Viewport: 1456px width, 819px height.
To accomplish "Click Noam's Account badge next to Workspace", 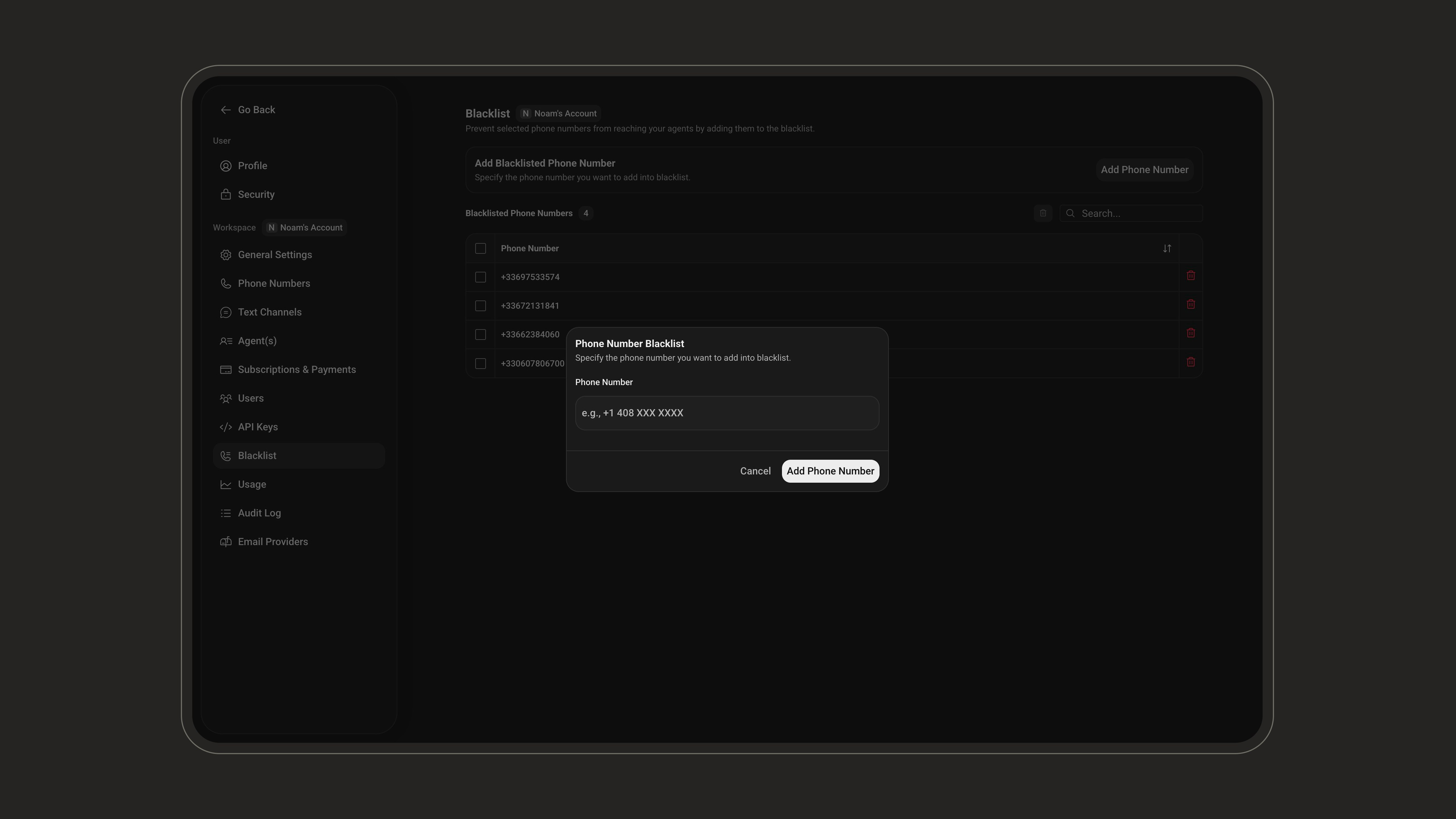I will point(305,227).
